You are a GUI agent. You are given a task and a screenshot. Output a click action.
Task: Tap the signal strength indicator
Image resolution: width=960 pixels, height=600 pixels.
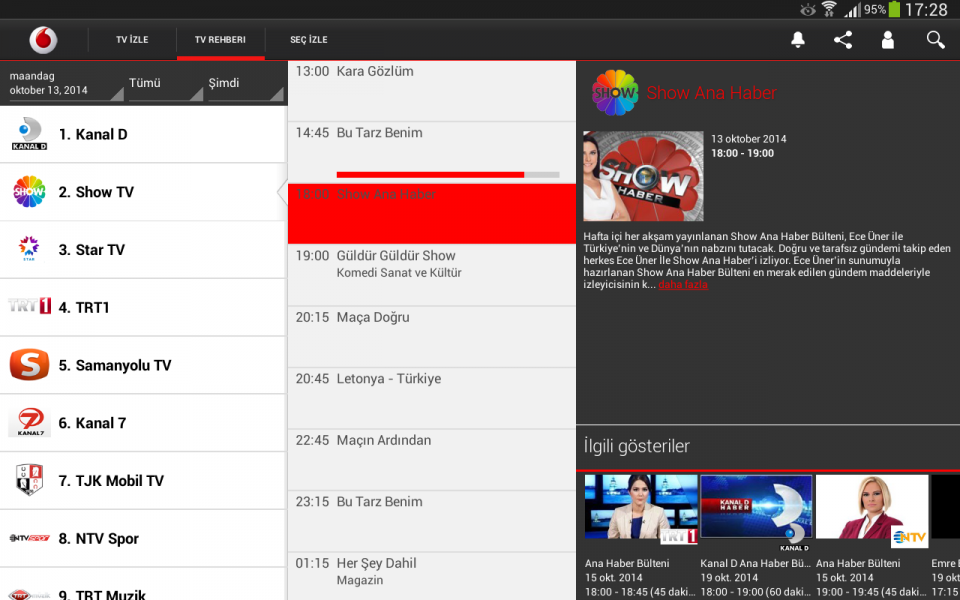[x=852, y=10]
